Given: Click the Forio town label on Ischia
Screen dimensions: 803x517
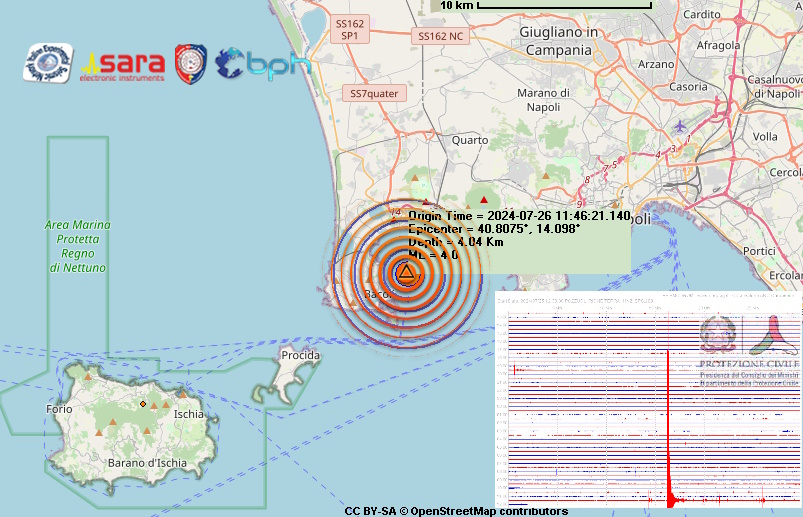Looking at the screenshot, I should [59, 409].
